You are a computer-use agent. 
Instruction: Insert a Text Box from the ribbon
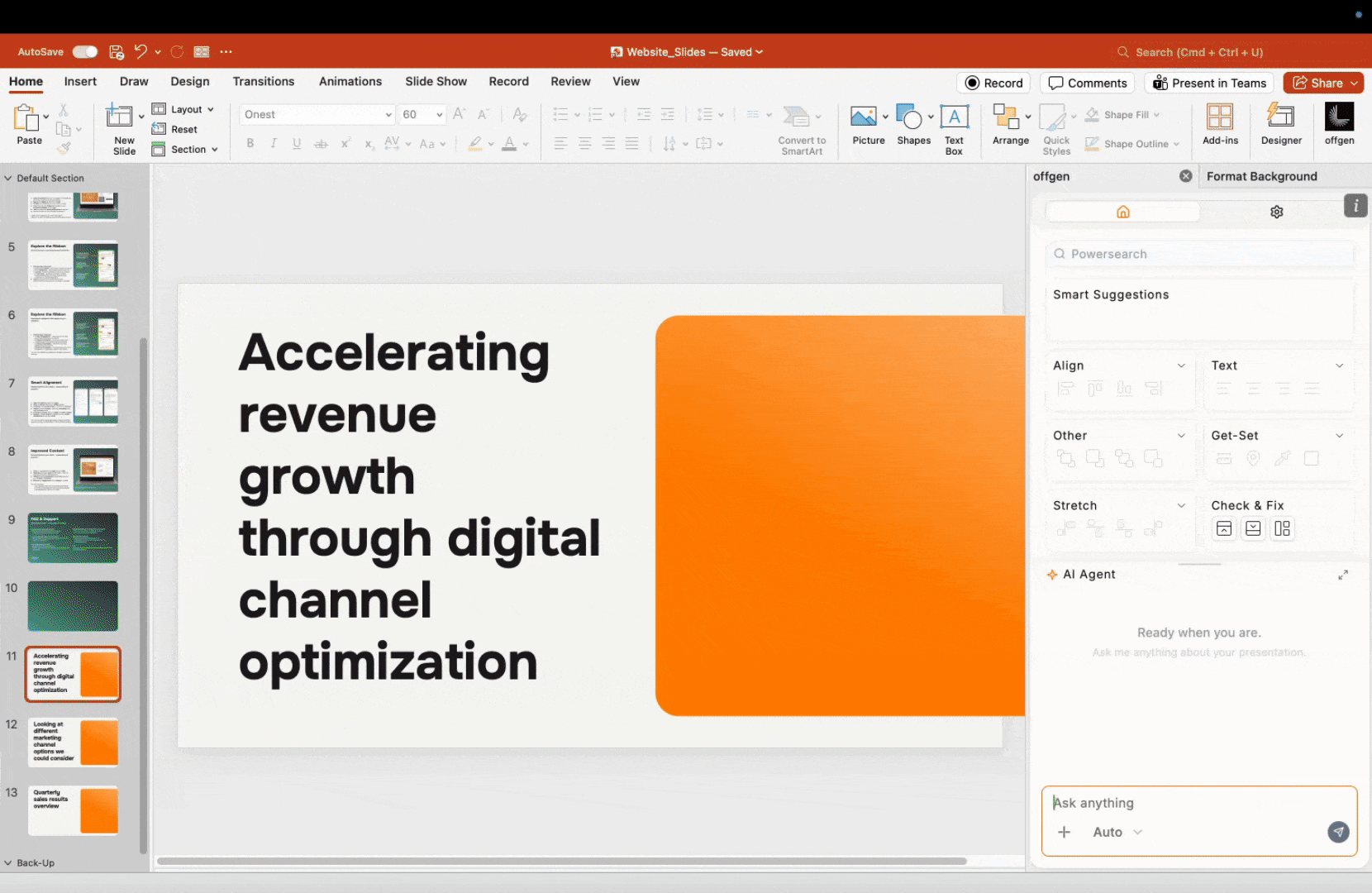click(x=954, y=117)
